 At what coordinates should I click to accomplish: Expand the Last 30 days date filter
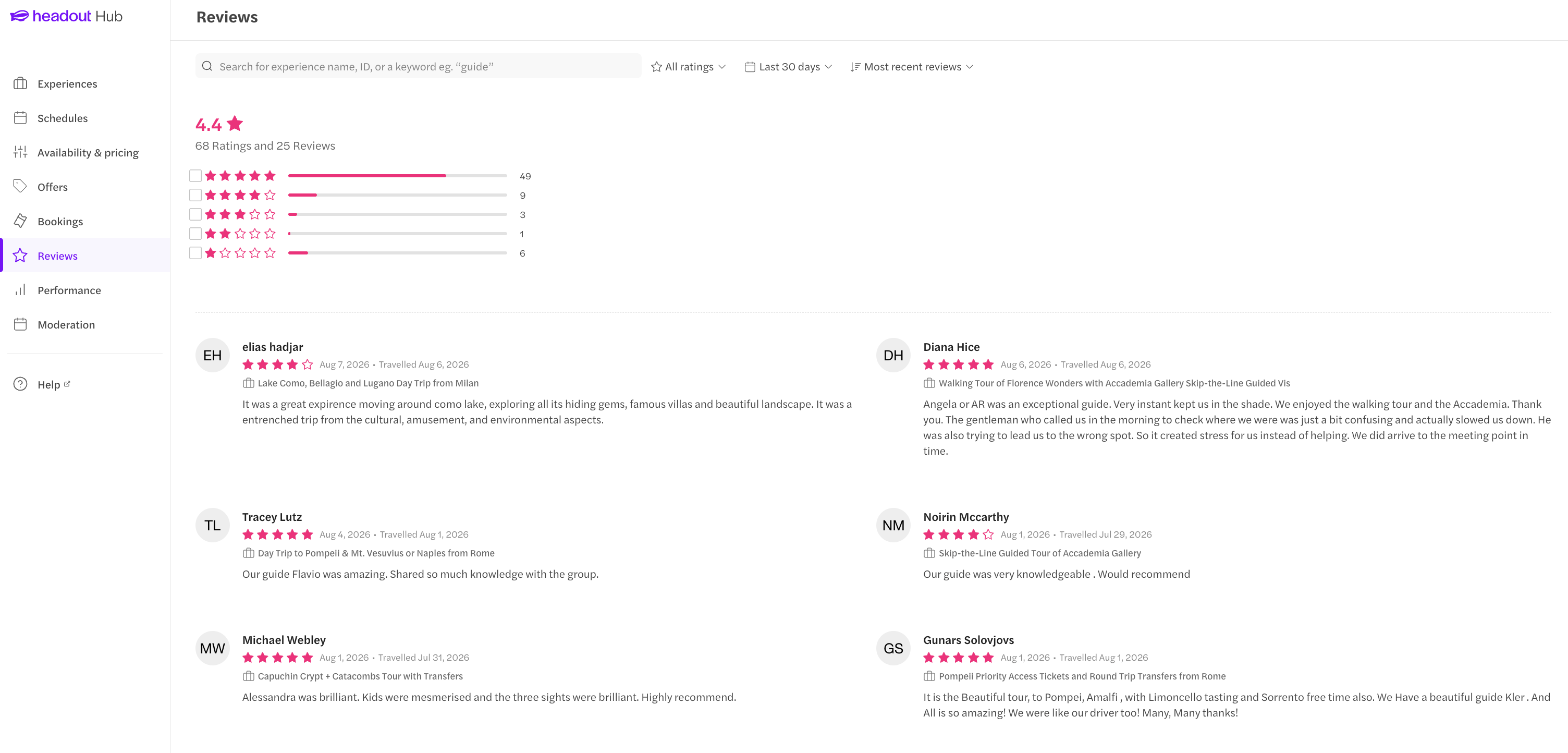click(x=788, y=66)
